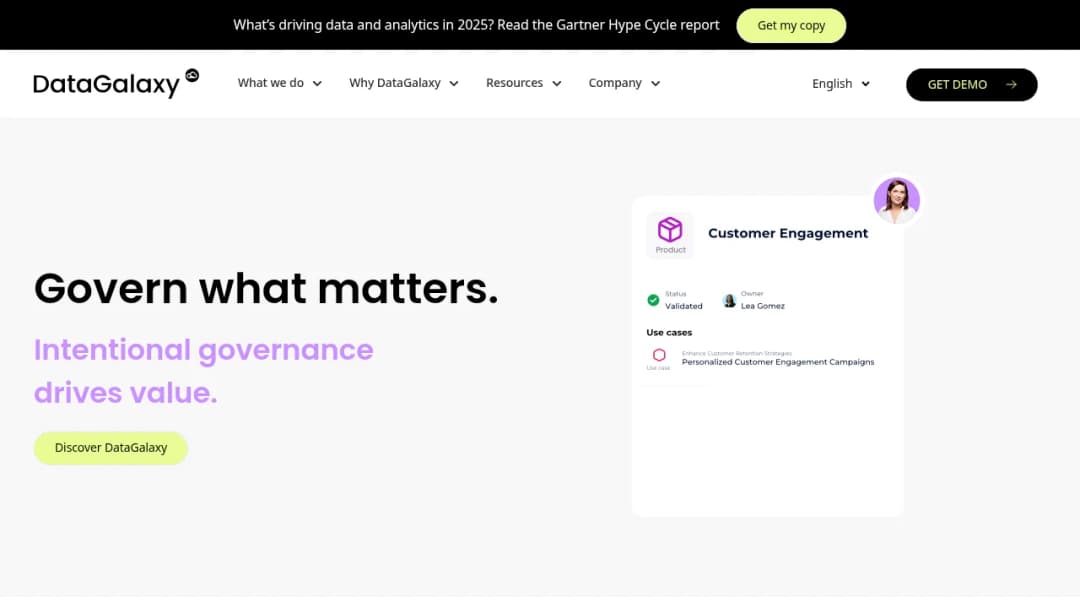Viewport: 1080px width, 608px height.
Task: Expand the Why DataGalaxy chevron
Action: [454, 84]
